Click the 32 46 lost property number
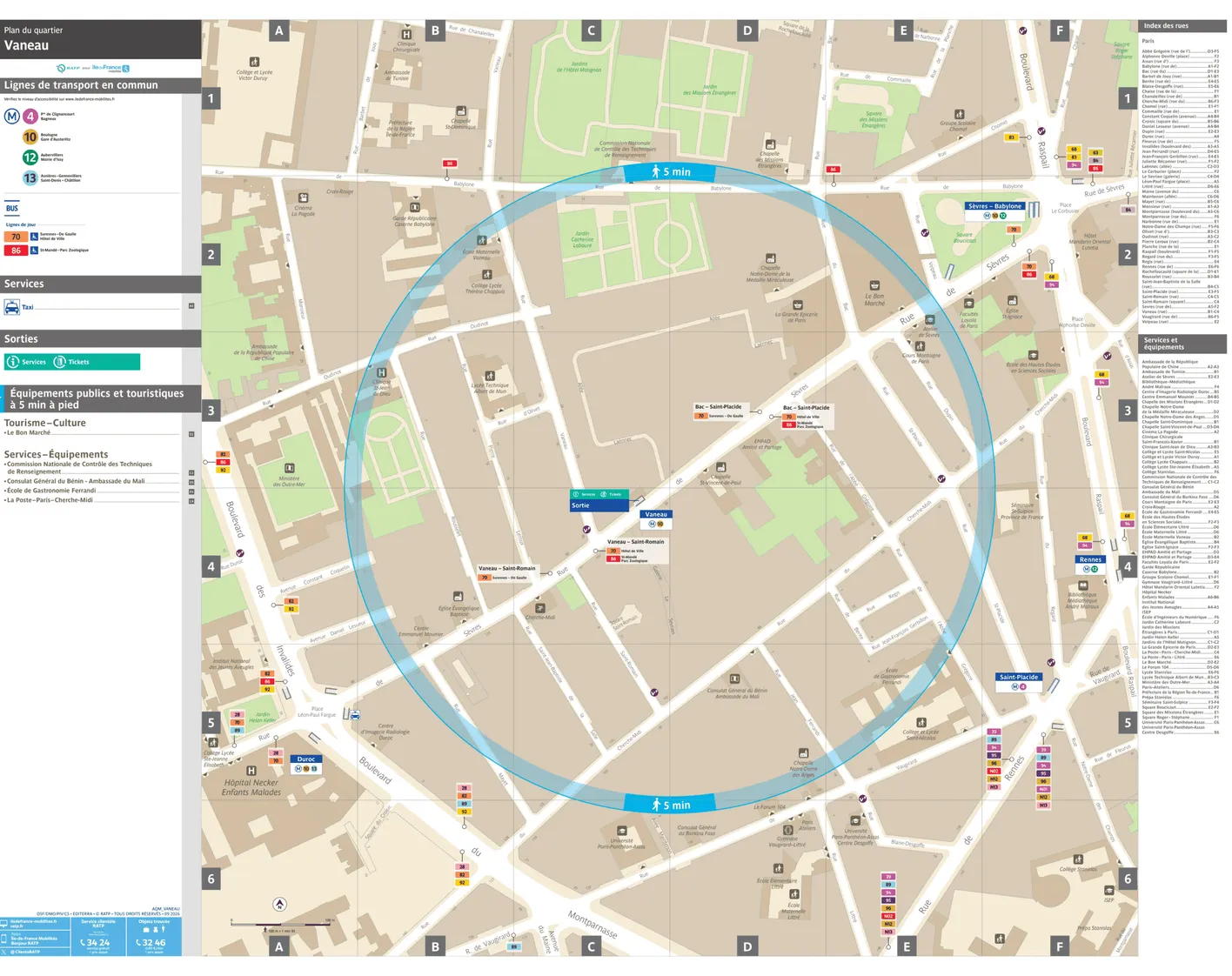Image resolution: width=1232 pixels, height=976 pixels. pyautogui.click(x=151, y=942)
